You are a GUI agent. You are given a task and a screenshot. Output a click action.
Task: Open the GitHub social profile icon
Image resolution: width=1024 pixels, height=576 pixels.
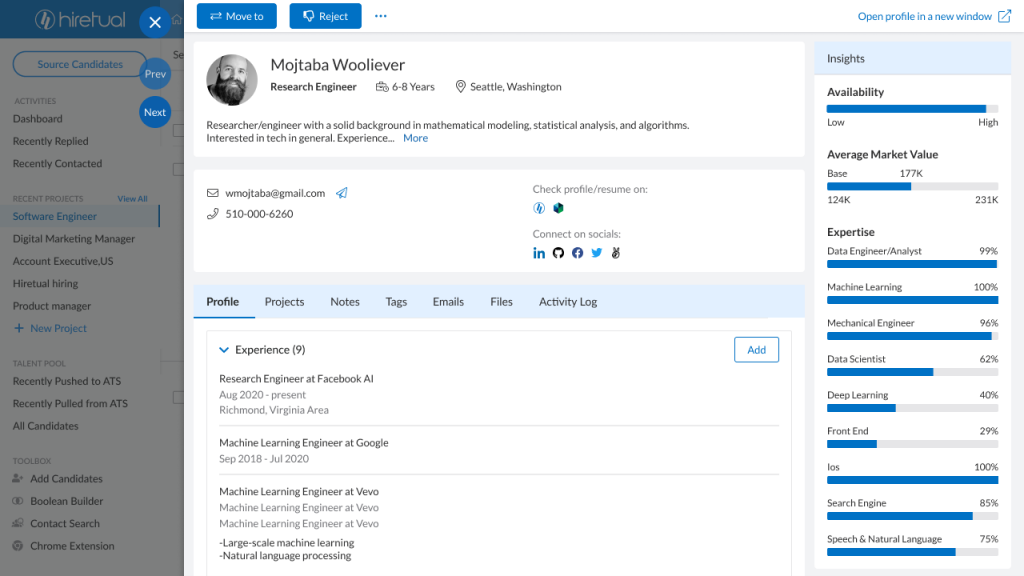558,253
